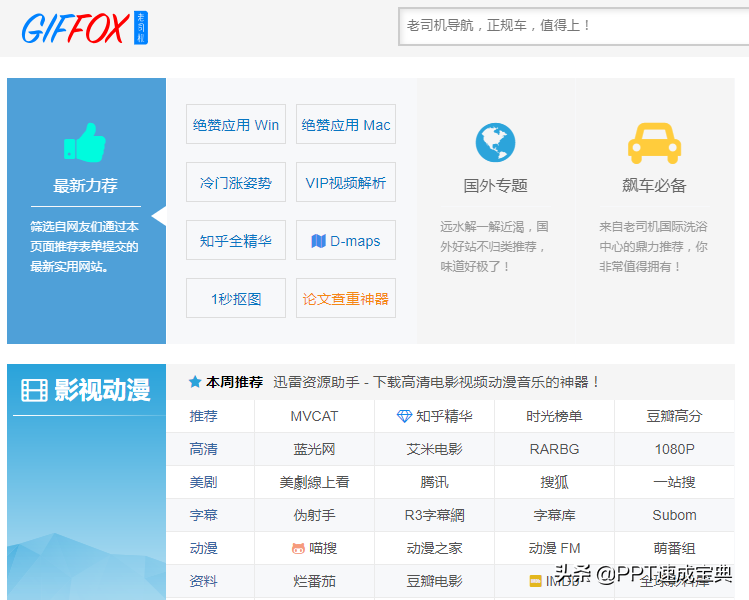
Task: Click the GIFFOX logo
Action: (x=75, y=27)
